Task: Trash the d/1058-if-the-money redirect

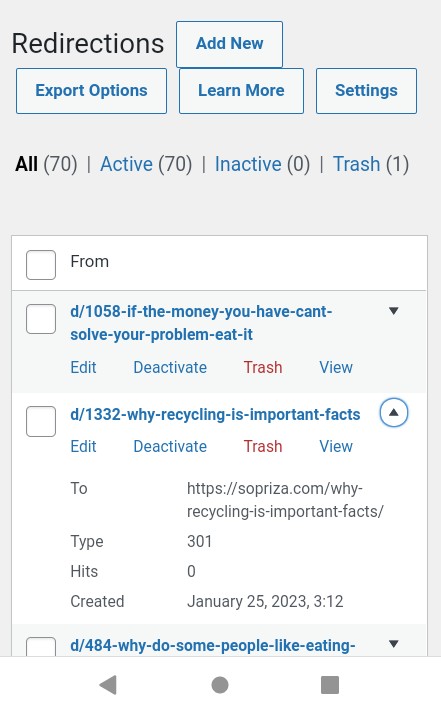Action: (263, 367)
